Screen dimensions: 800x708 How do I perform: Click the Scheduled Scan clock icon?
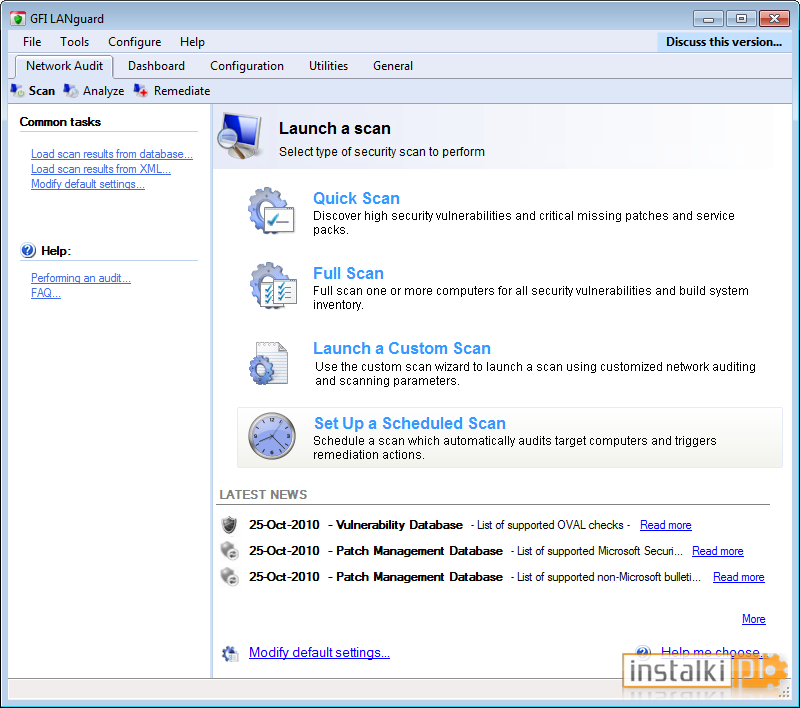[272, 436]
